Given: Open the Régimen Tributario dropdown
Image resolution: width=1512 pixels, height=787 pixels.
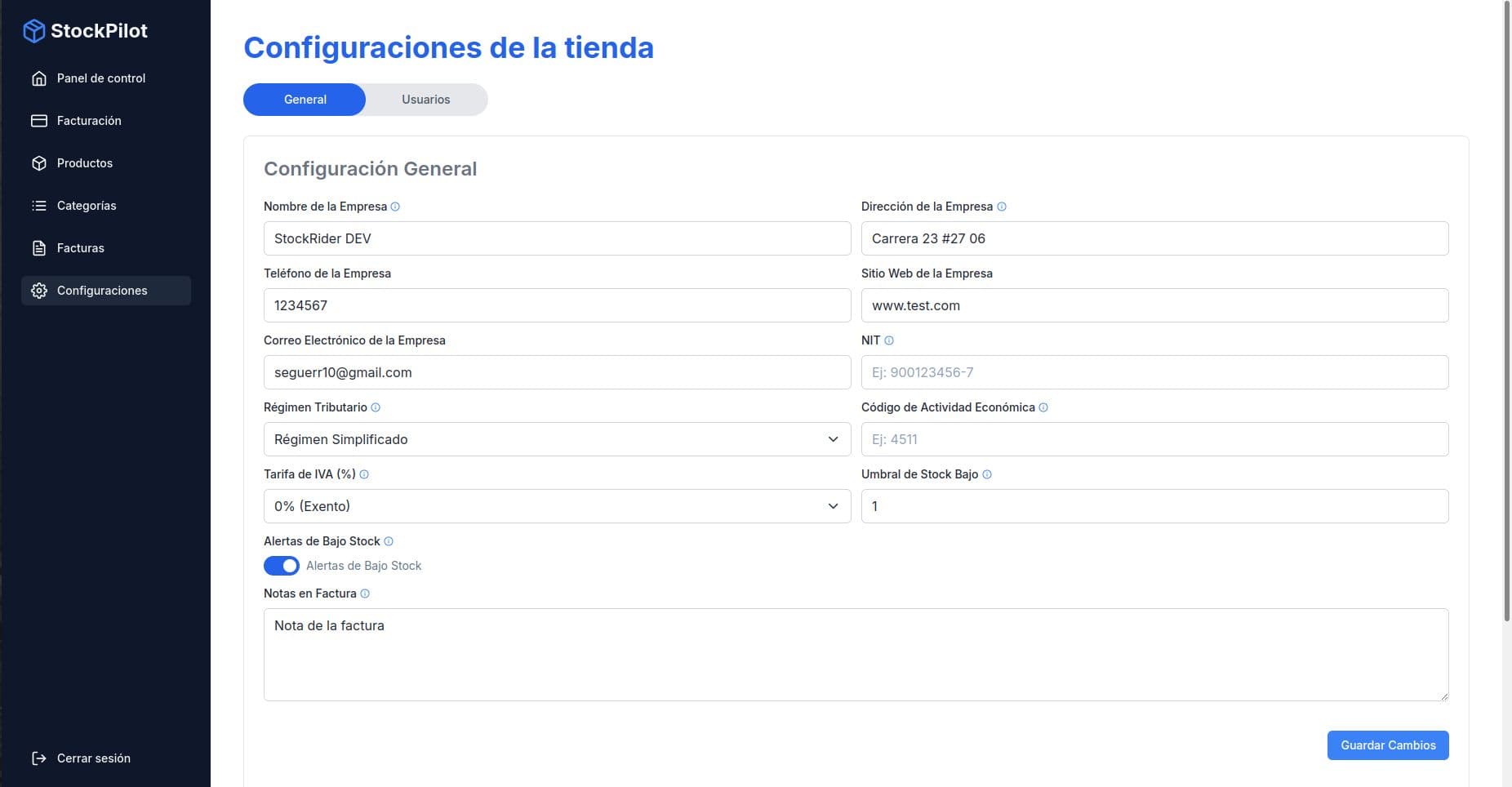Looking at the screenshot, I should (x=558, y=438).
